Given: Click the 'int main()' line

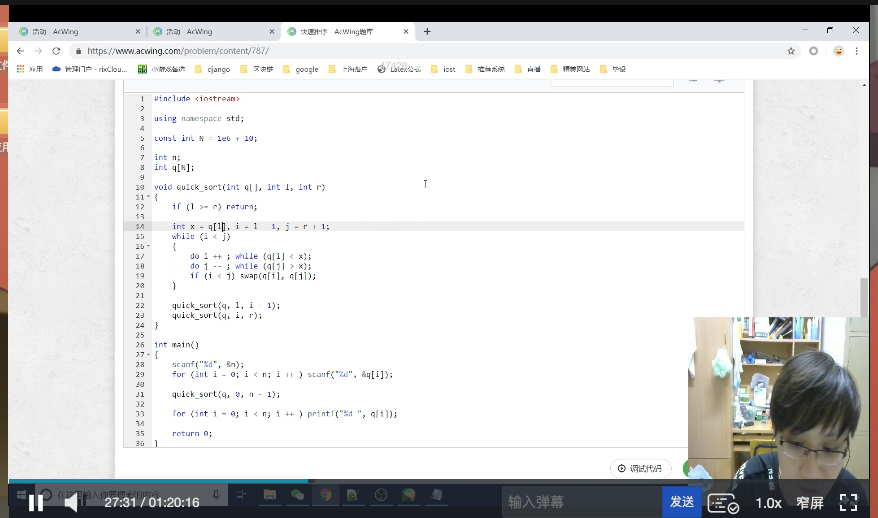Looking at the screenshot, I should (176, 345).
